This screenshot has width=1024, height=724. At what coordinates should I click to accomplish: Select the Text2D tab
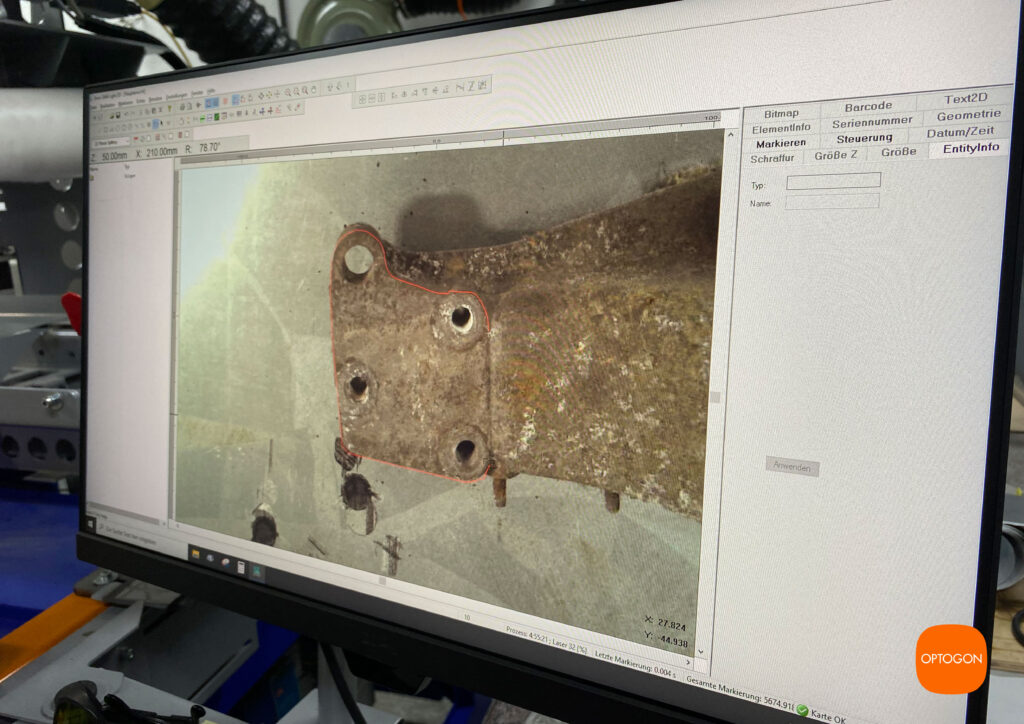[x=965, y=99]
